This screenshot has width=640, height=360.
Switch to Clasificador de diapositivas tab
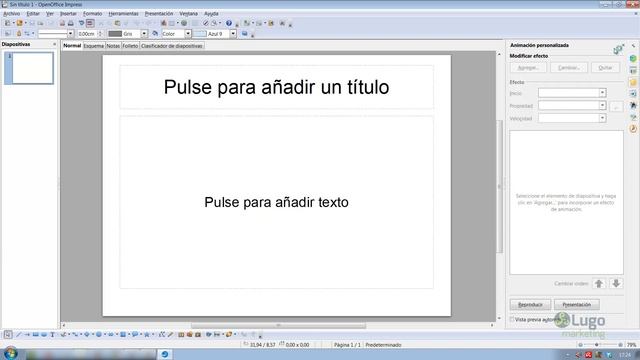(x=171, y=46)
